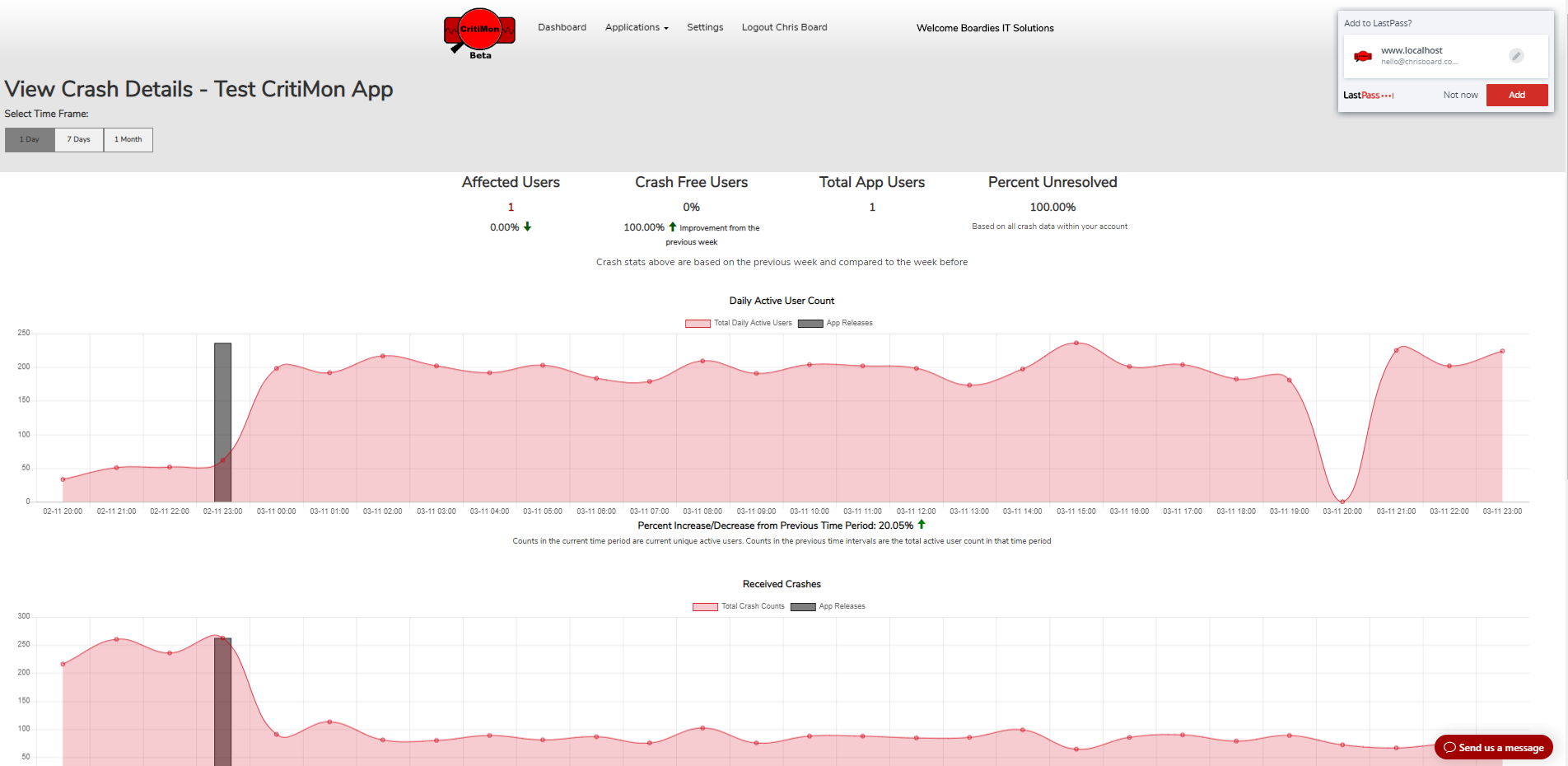Viewport: 1568px width, 766px height.
Task: Click the down arrow under Affected Users
Action: pyautogui.click(x=527, y=227)
